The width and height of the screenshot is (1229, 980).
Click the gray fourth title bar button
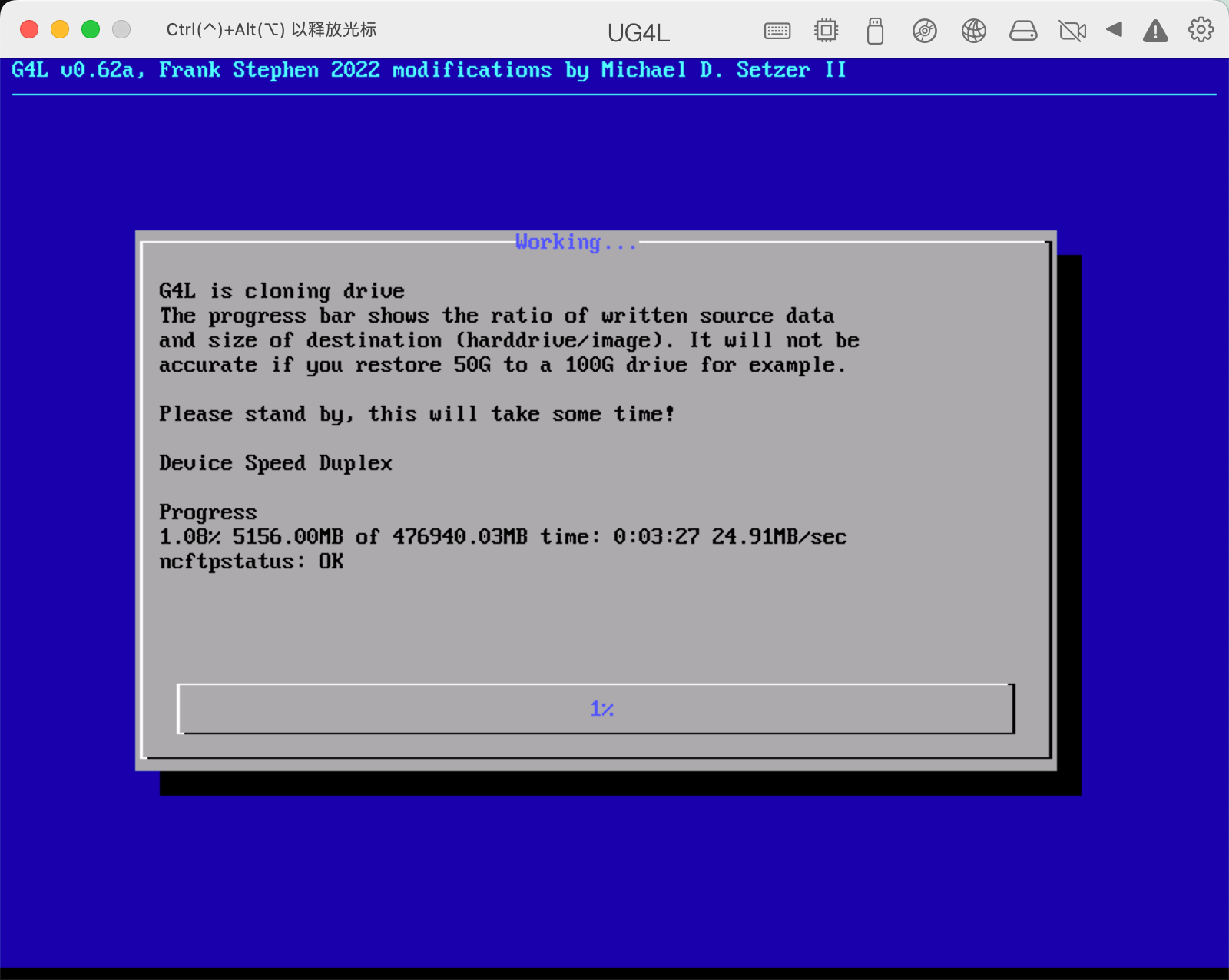121,29
